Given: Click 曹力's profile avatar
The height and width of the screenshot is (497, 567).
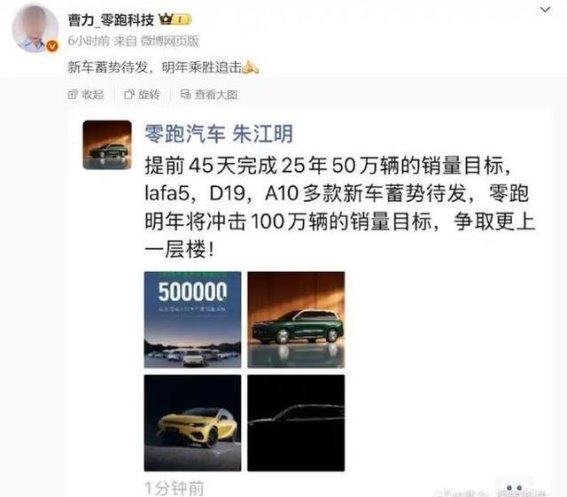Looking at the screenshot, I should [35, 29].
